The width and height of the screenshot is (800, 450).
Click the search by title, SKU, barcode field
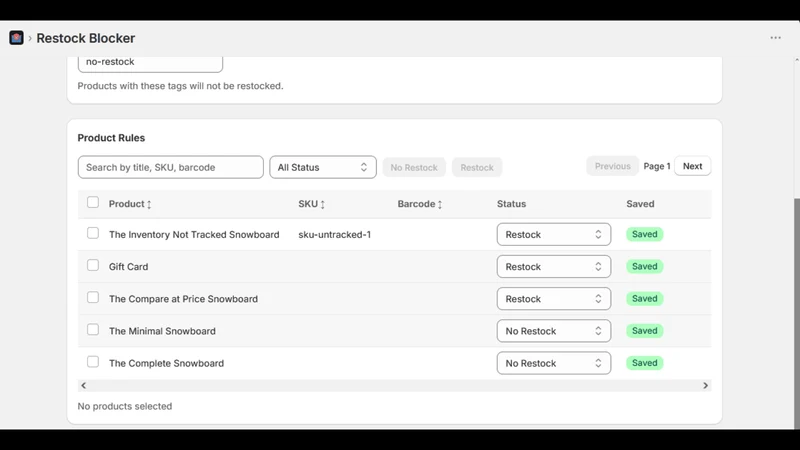tap(171, 167)
